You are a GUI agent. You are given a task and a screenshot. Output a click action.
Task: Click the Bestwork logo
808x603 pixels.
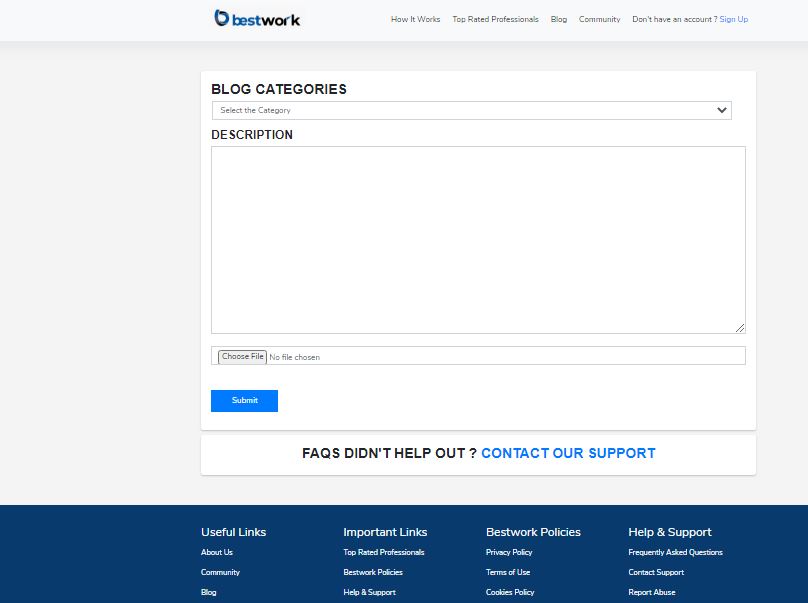(x=257, y=18)
